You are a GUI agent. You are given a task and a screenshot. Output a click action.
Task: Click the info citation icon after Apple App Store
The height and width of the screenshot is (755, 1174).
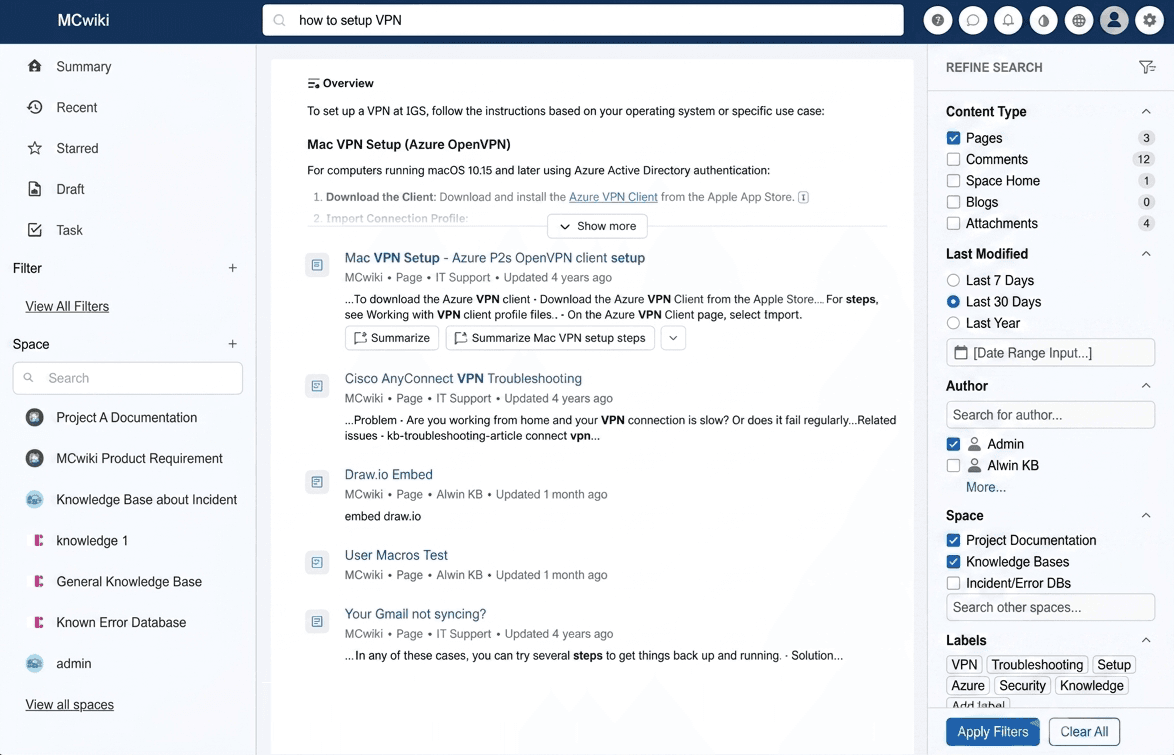[803, 197]
